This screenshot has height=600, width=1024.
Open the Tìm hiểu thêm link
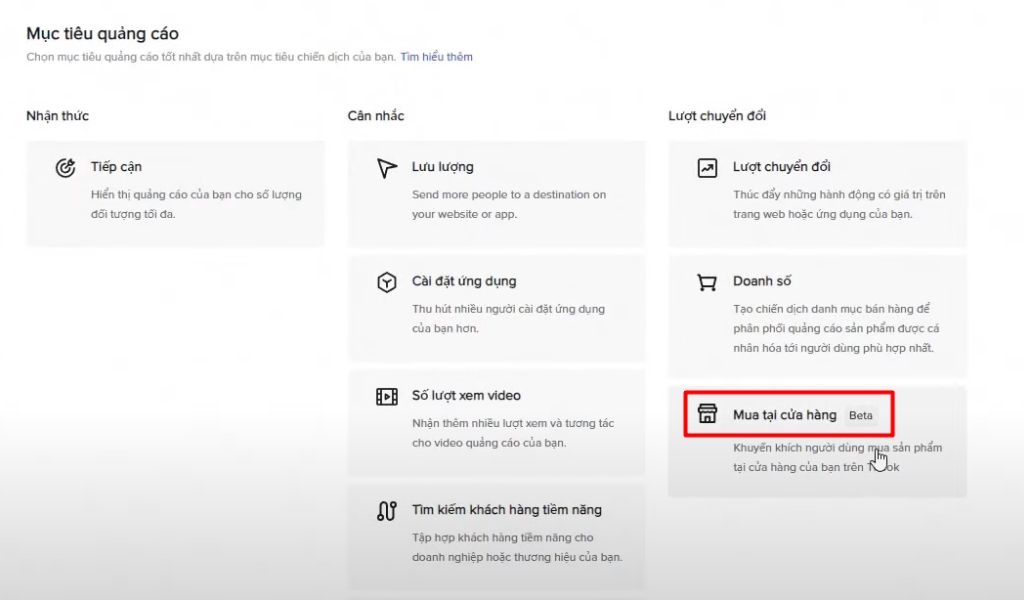pos(436,57)
